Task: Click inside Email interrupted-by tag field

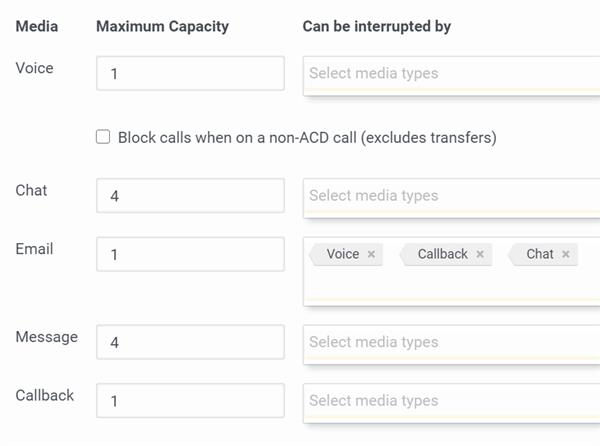Action: [x=450, y=286]
